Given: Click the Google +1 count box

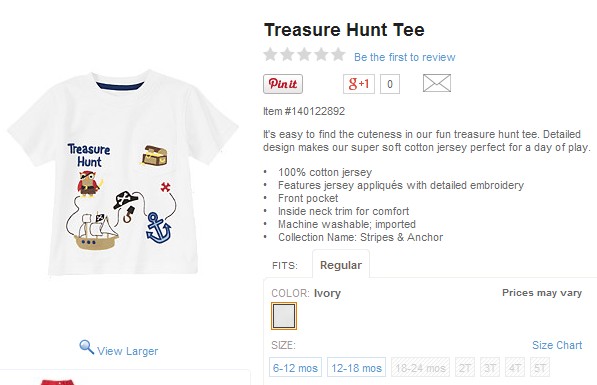Looking at the screenshot, I should click(390, 84).
